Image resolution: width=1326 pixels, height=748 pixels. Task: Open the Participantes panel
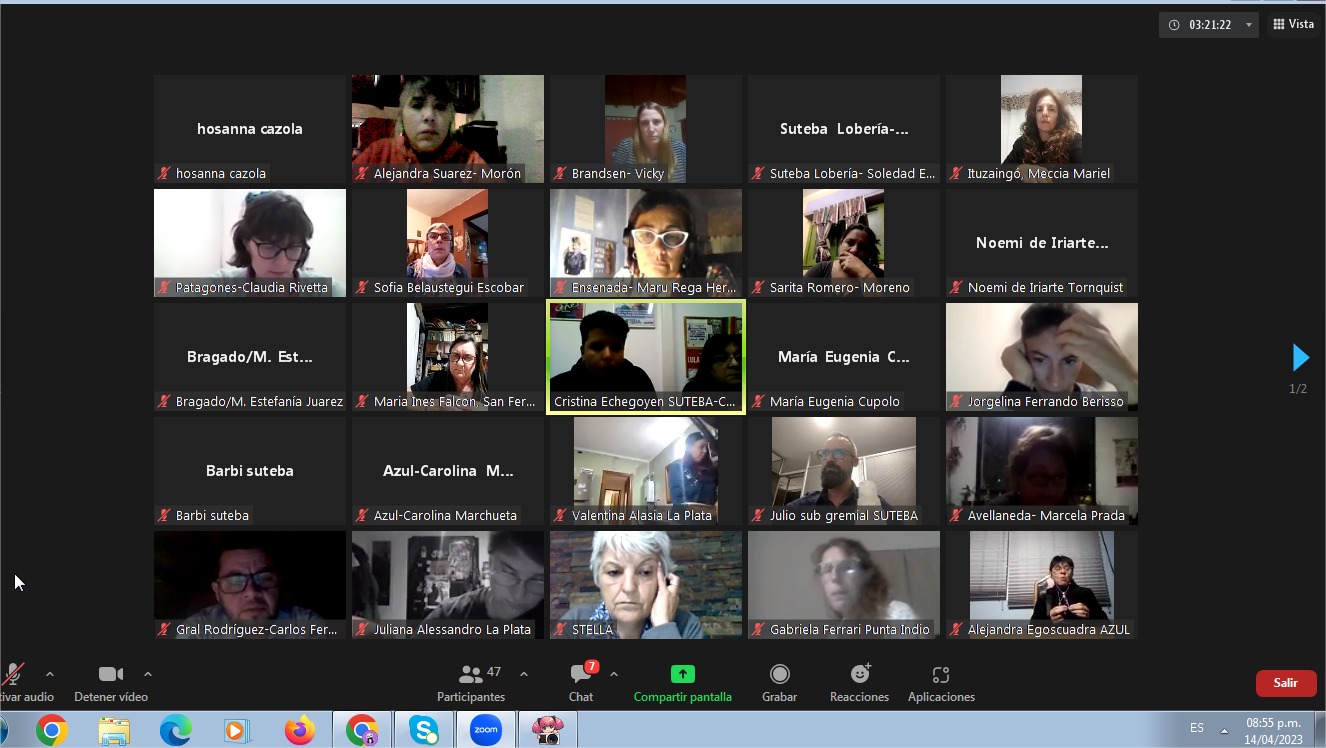click(471, 683)
